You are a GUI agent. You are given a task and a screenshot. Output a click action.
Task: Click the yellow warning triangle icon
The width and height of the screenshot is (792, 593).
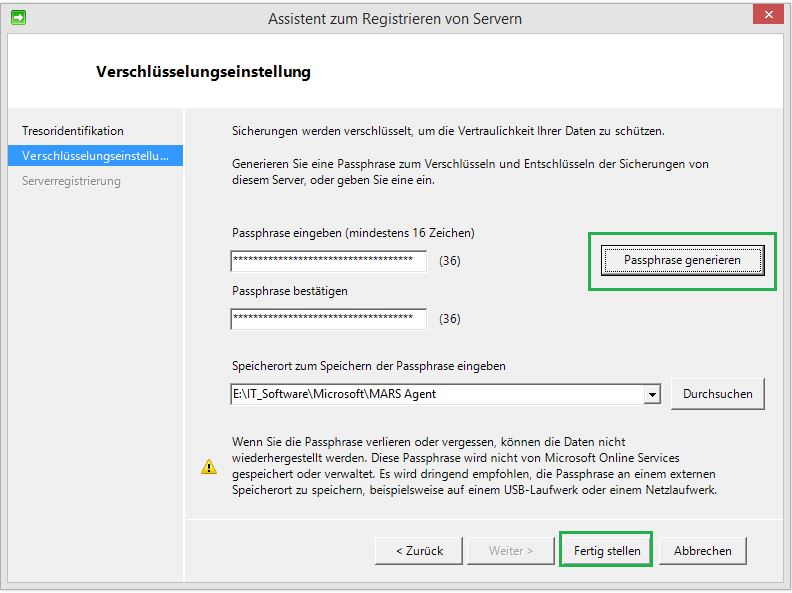click(209, 466)
